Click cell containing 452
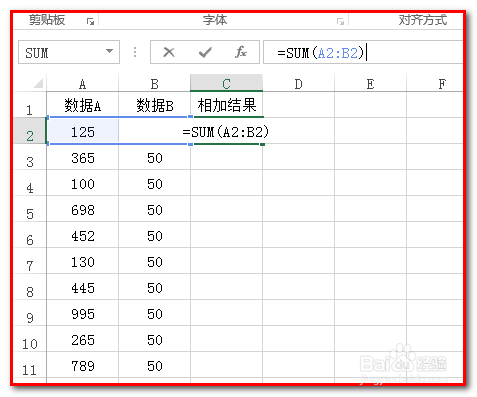The width and height of the screenshot is (477, 397). [x=82, y=235]
